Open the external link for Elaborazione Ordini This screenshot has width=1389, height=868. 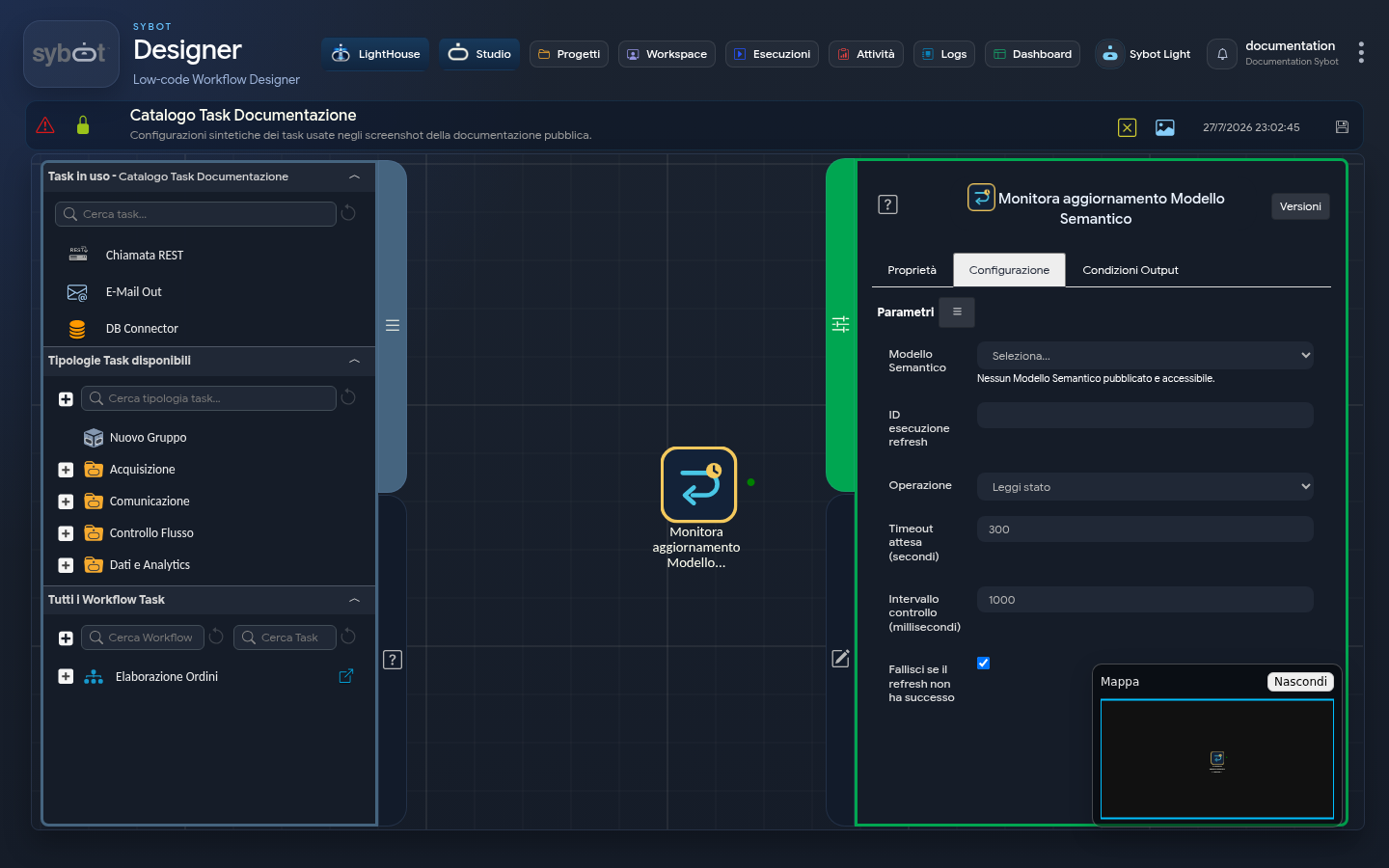tap(346, 676)
